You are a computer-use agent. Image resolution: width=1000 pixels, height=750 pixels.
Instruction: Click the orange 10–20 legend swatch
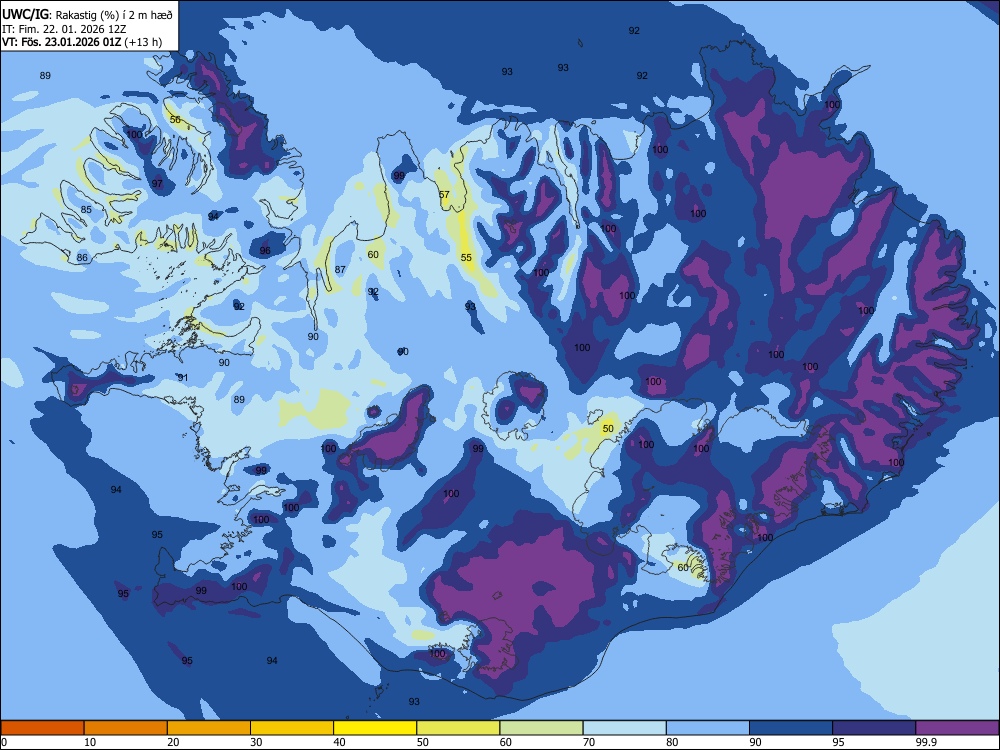(126, 728)
